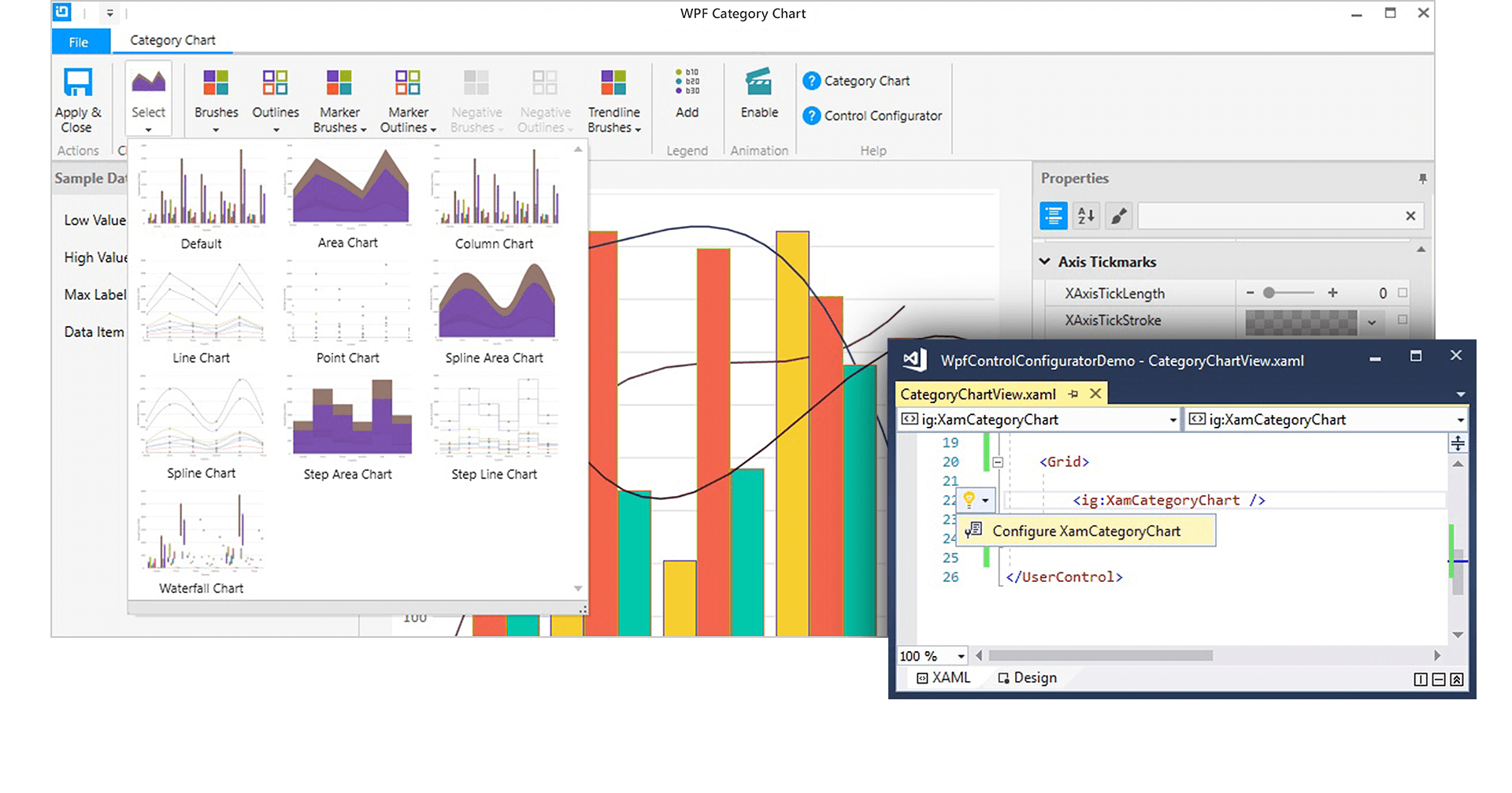Pin the Properties panel
1512x793 pixels.
tap(1422, 179)
